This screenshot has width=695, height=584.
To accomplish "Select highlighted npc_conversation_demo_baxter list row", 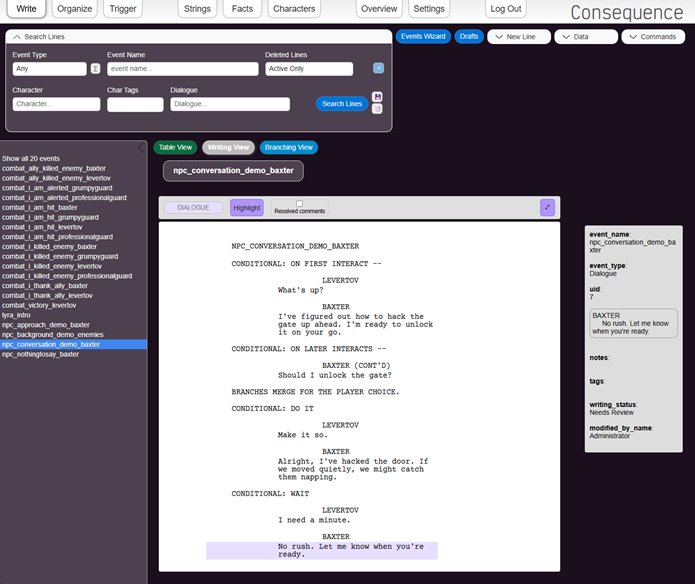I will [x=73, y=344].
